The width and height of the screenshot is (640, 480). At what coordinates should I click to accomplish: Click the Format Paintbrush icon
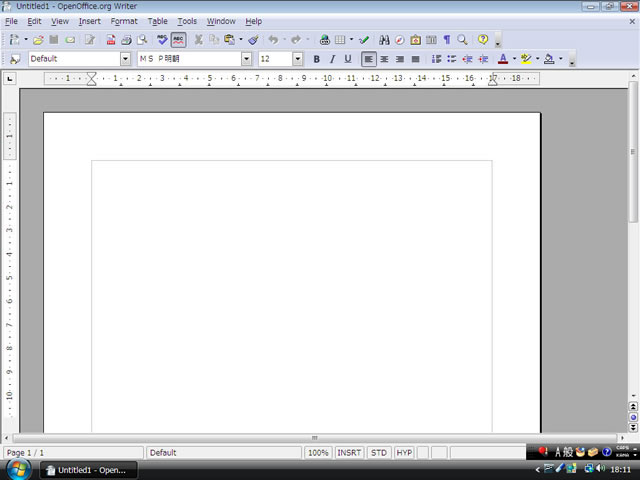click(x=253, y=40)
